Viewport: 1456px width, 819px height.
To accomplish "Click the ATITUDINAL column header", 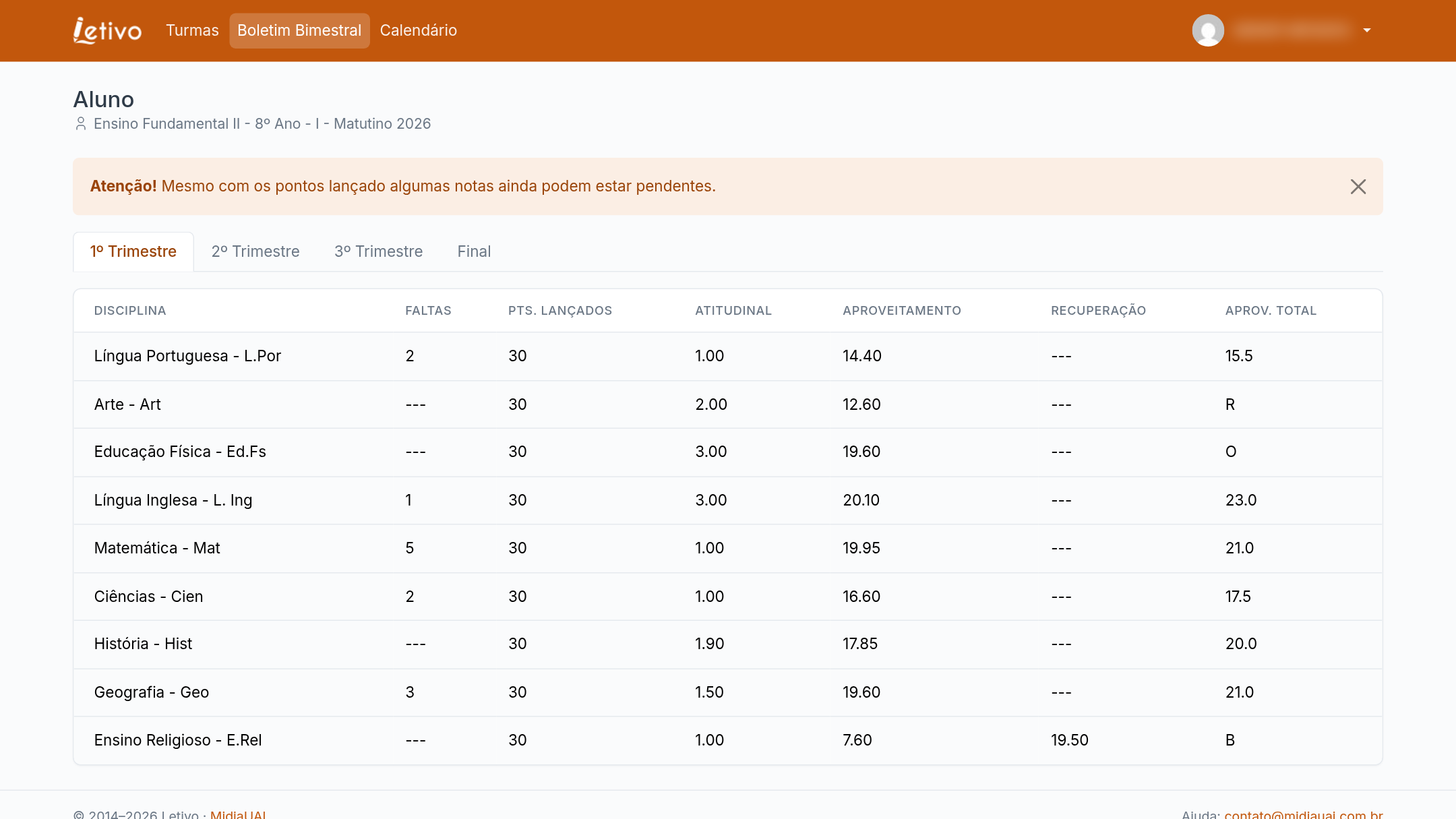I will [x=733, y=311].
